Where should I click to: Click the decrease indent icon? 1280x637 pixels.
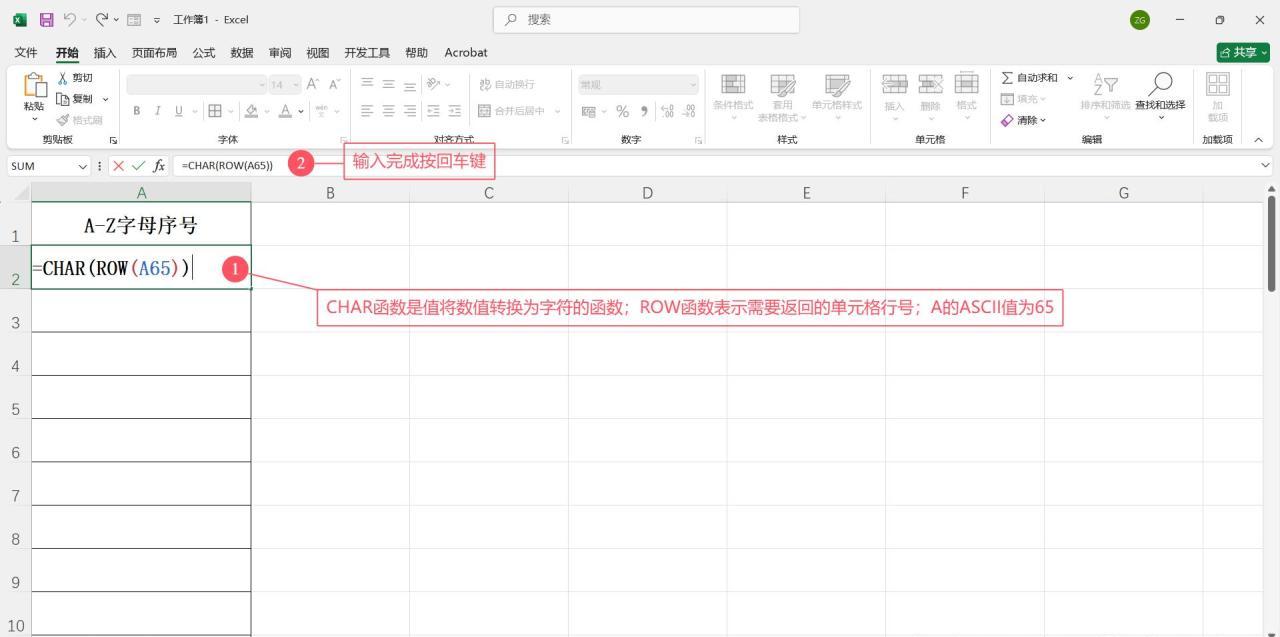[x=434, y=111]
